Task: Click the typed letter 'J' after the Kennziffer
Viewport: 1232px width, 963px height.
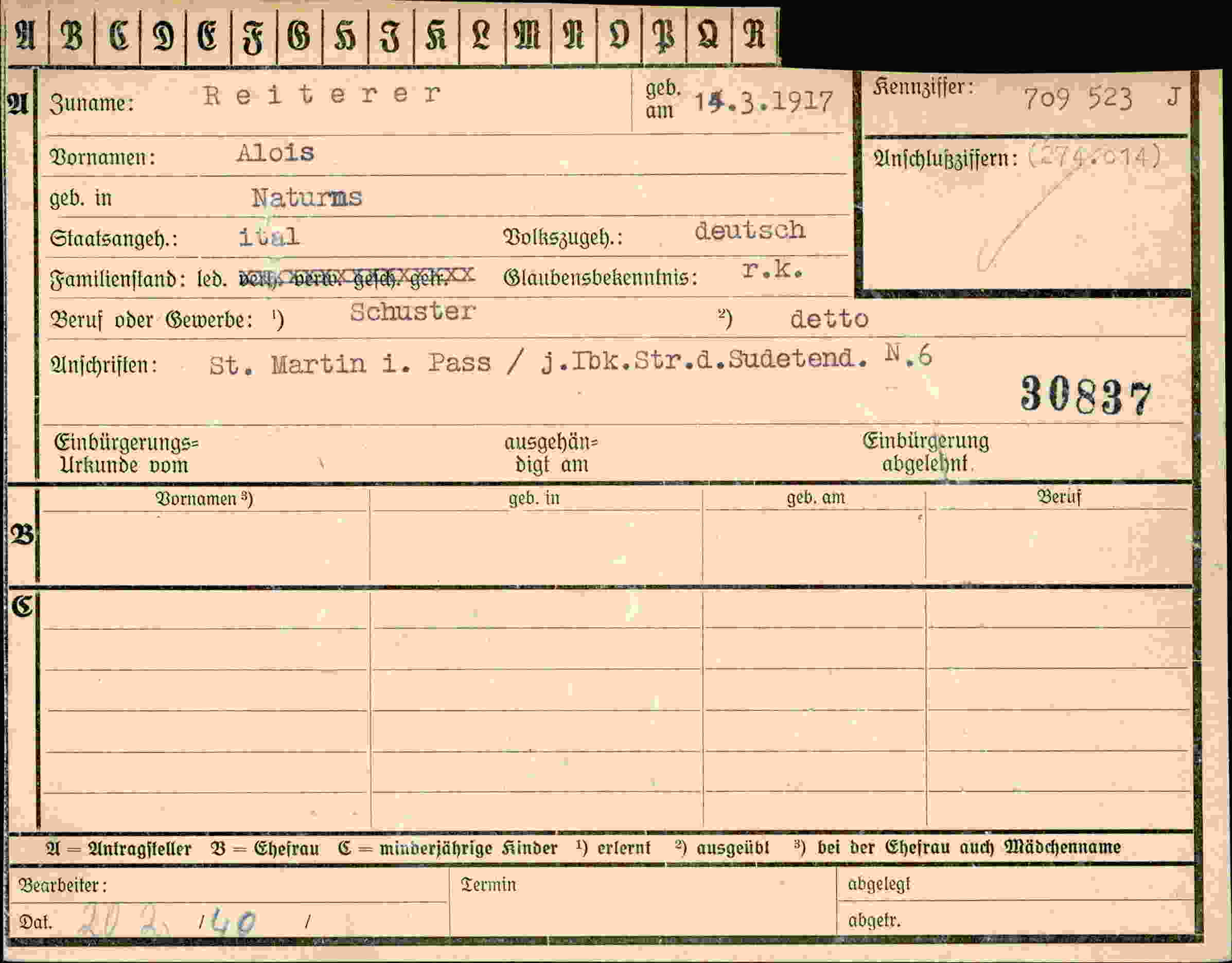Action: pyautogui.click(x=1174, y=97)
